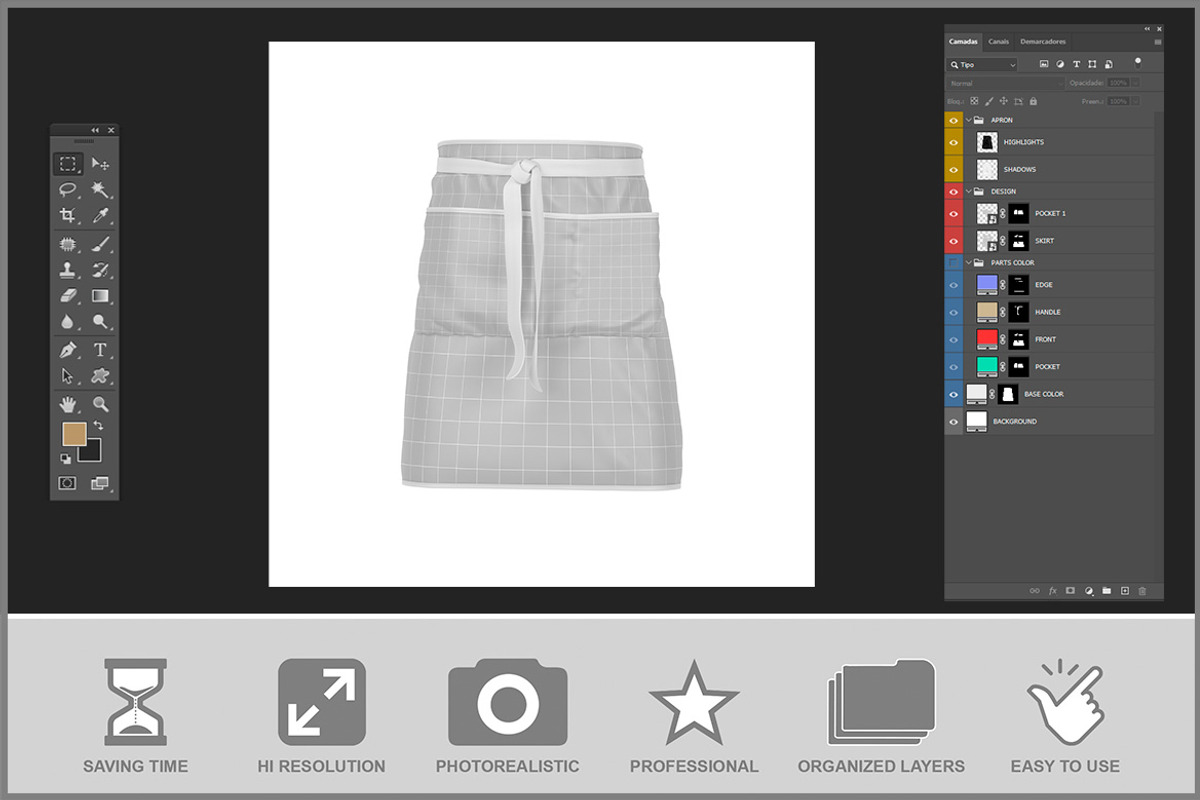Show the PARTS COLOR group
1200x800 pixels.
click(x=953, y=263)
